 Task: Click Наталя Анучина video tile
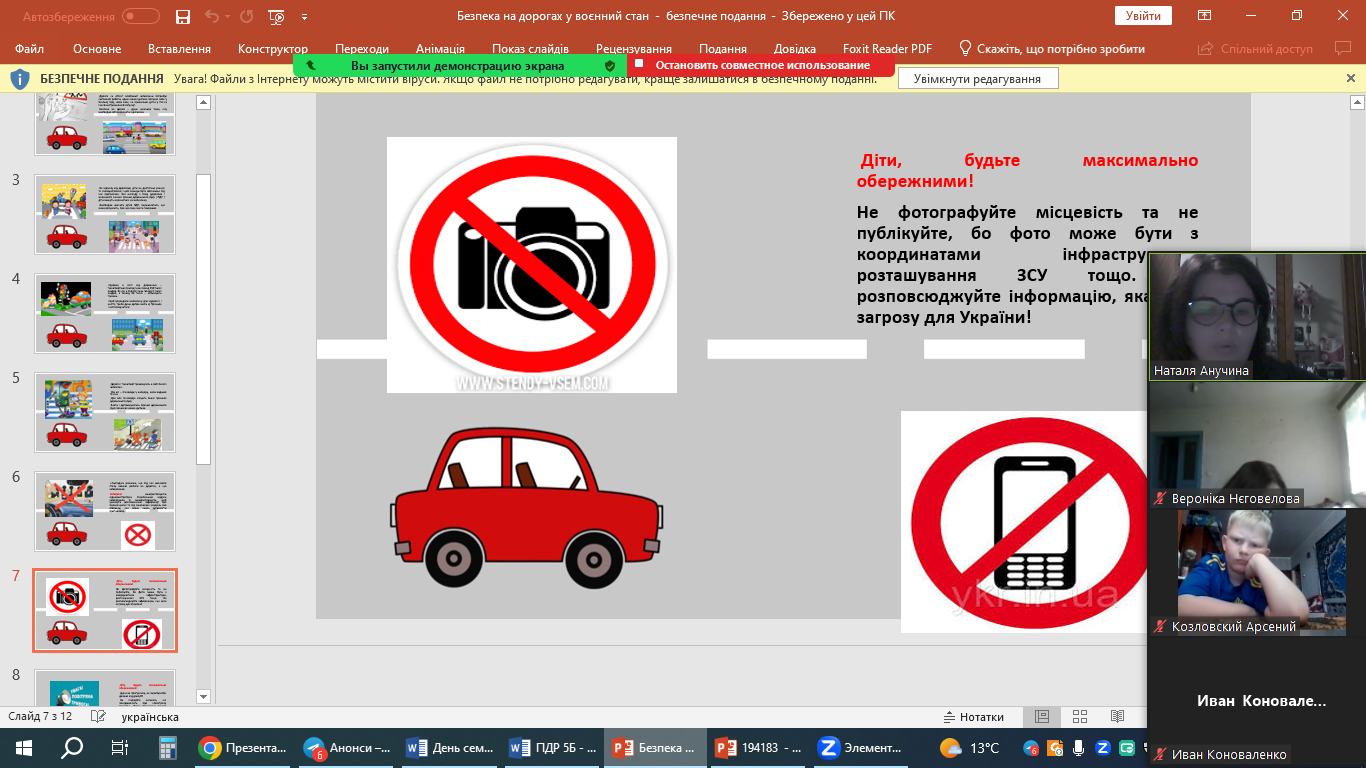(x=1257, y=316)
